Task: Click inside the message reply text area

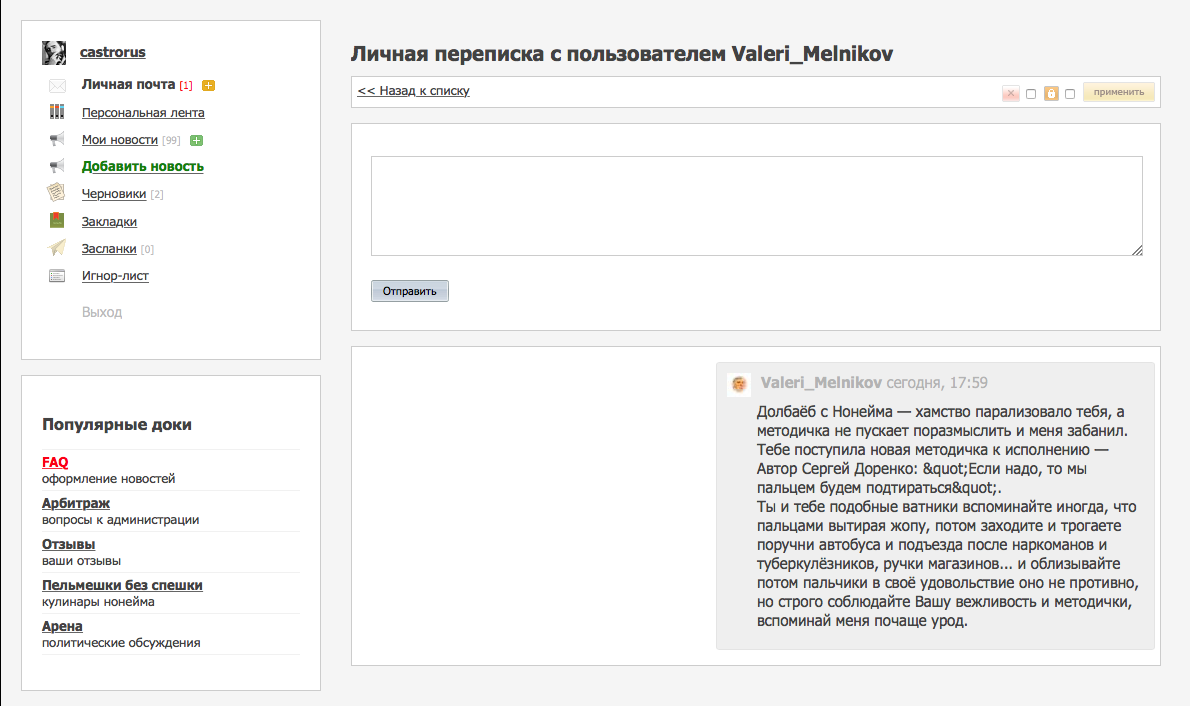Action: pyautogui.click(x=756, y=206)
